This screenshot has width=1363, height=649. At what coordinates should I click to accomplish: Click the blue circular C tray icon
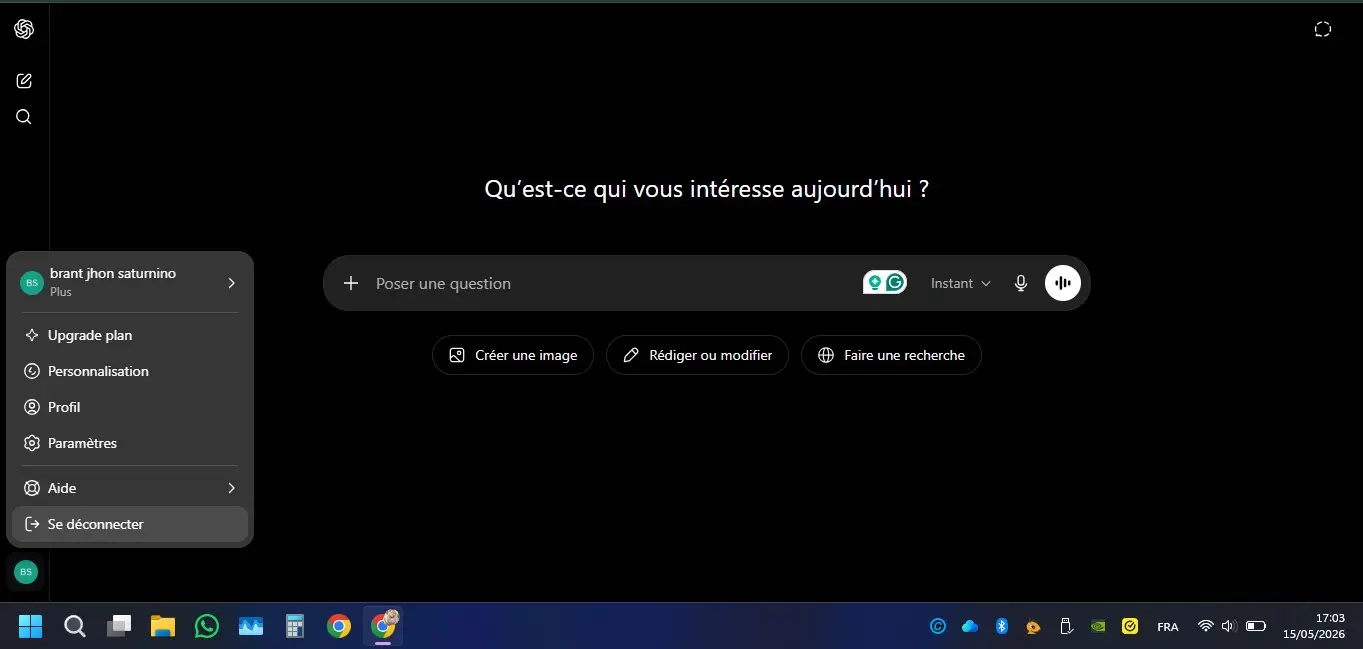tap(938, 627)
